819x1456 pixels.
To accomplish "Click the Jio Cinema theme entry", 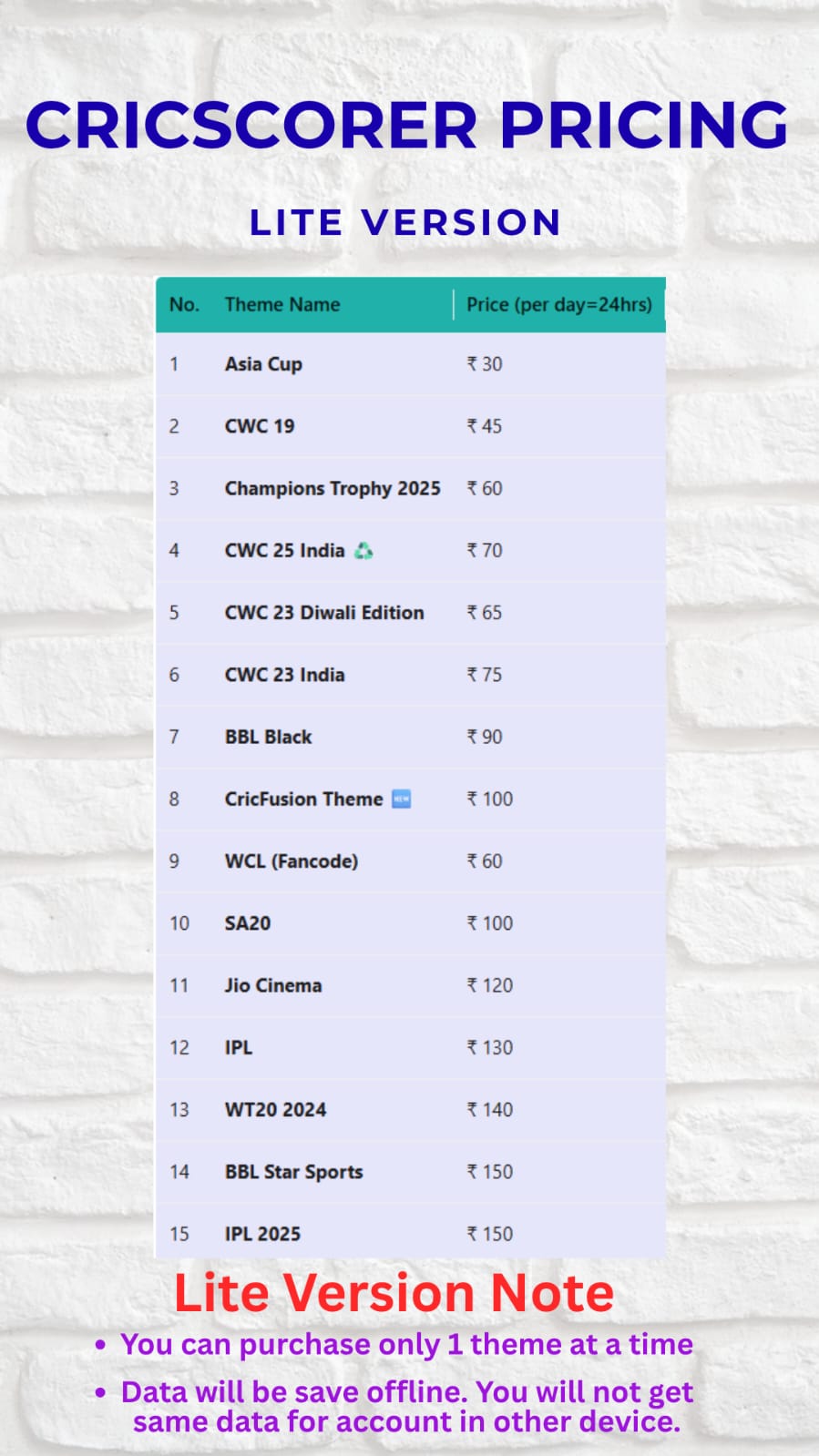I will (x=272, y=986).
